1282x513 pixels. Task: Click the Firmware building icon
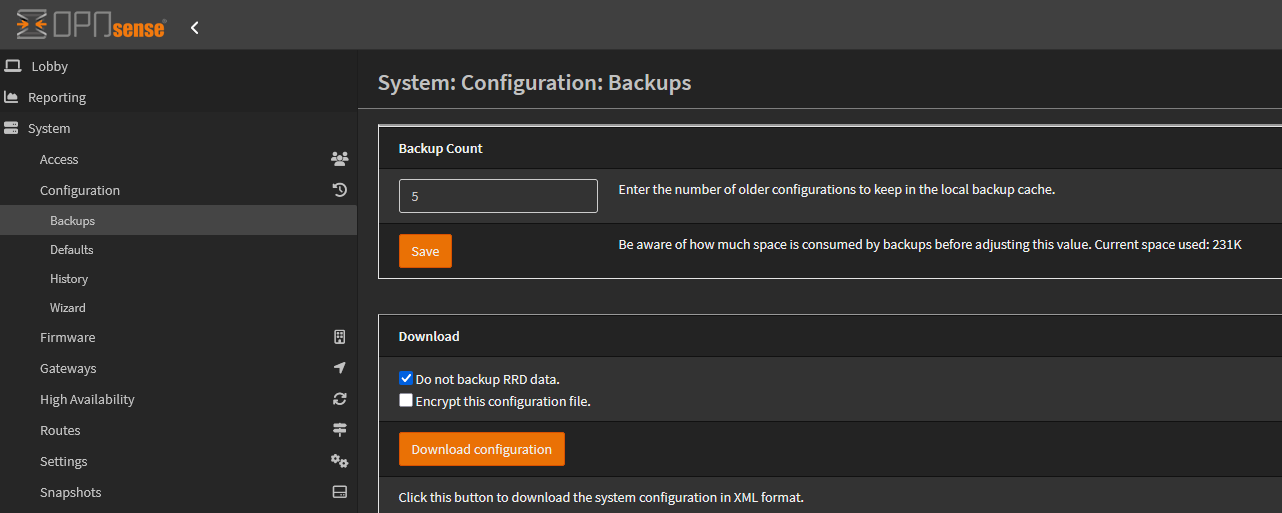pyautogui.click(x=339, y=337)
